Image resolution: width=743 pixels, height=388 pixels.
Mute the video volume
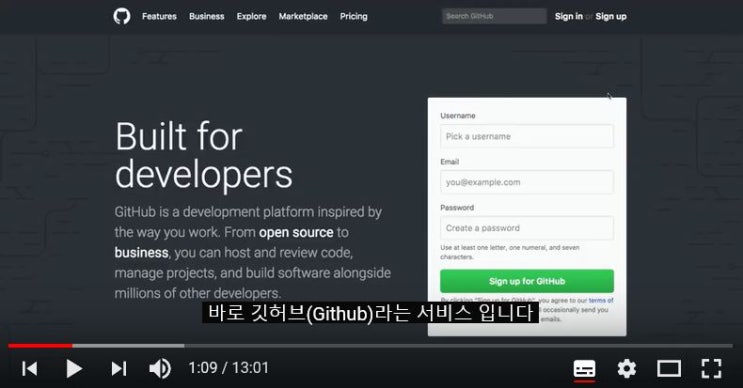coord(160,369)
